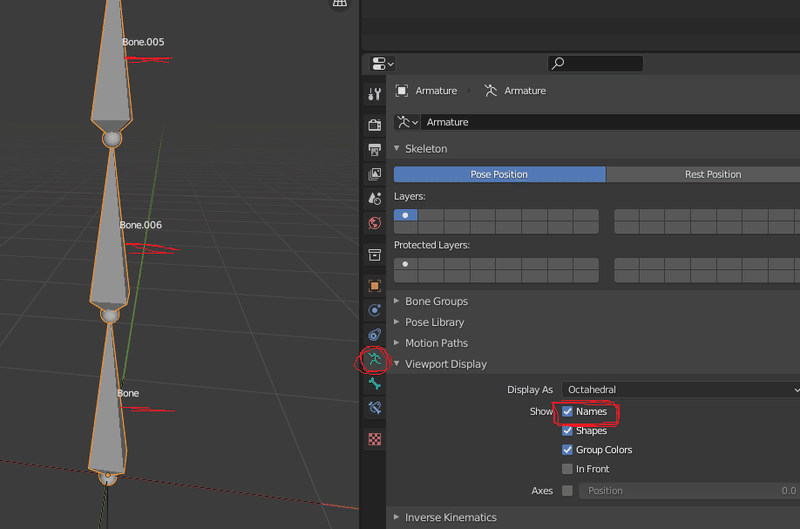
Task: Click the Armature object icon in breadcrumb
Action: (x=402, y=91)
